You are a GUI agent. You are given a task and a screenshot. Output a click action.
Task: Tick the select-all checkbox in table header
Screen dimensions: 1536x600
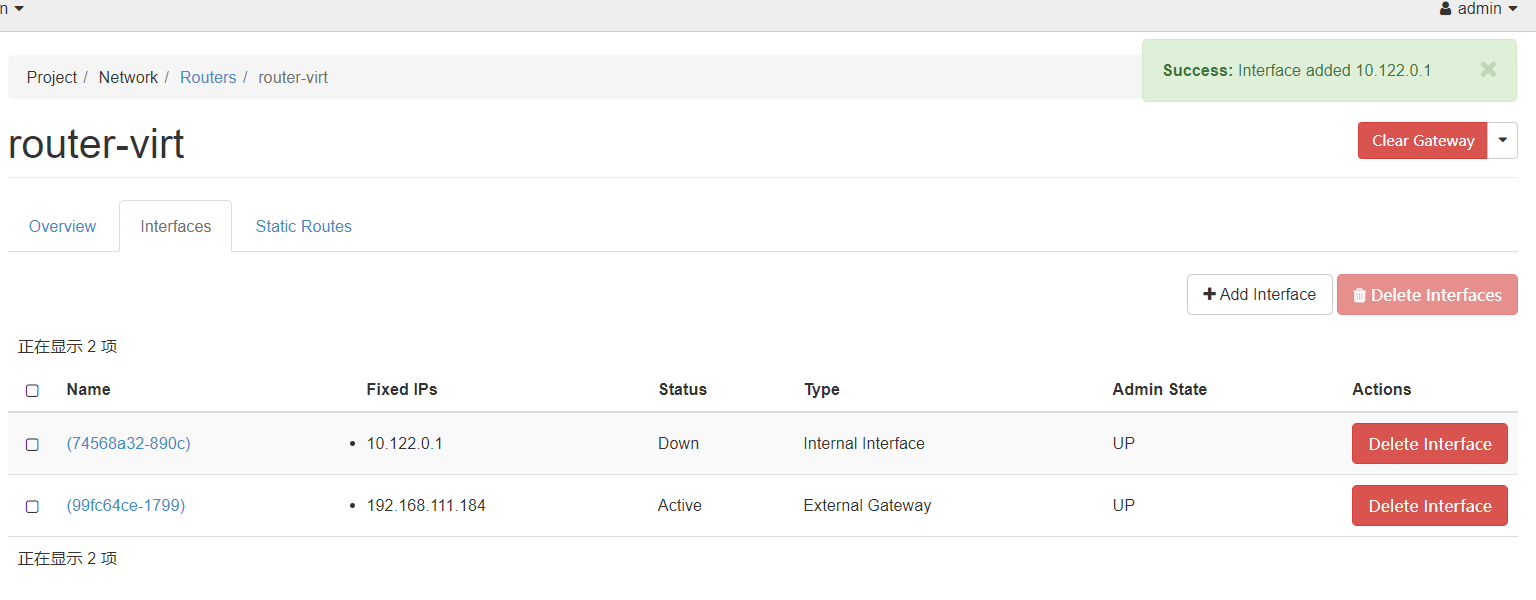(32, 390)
